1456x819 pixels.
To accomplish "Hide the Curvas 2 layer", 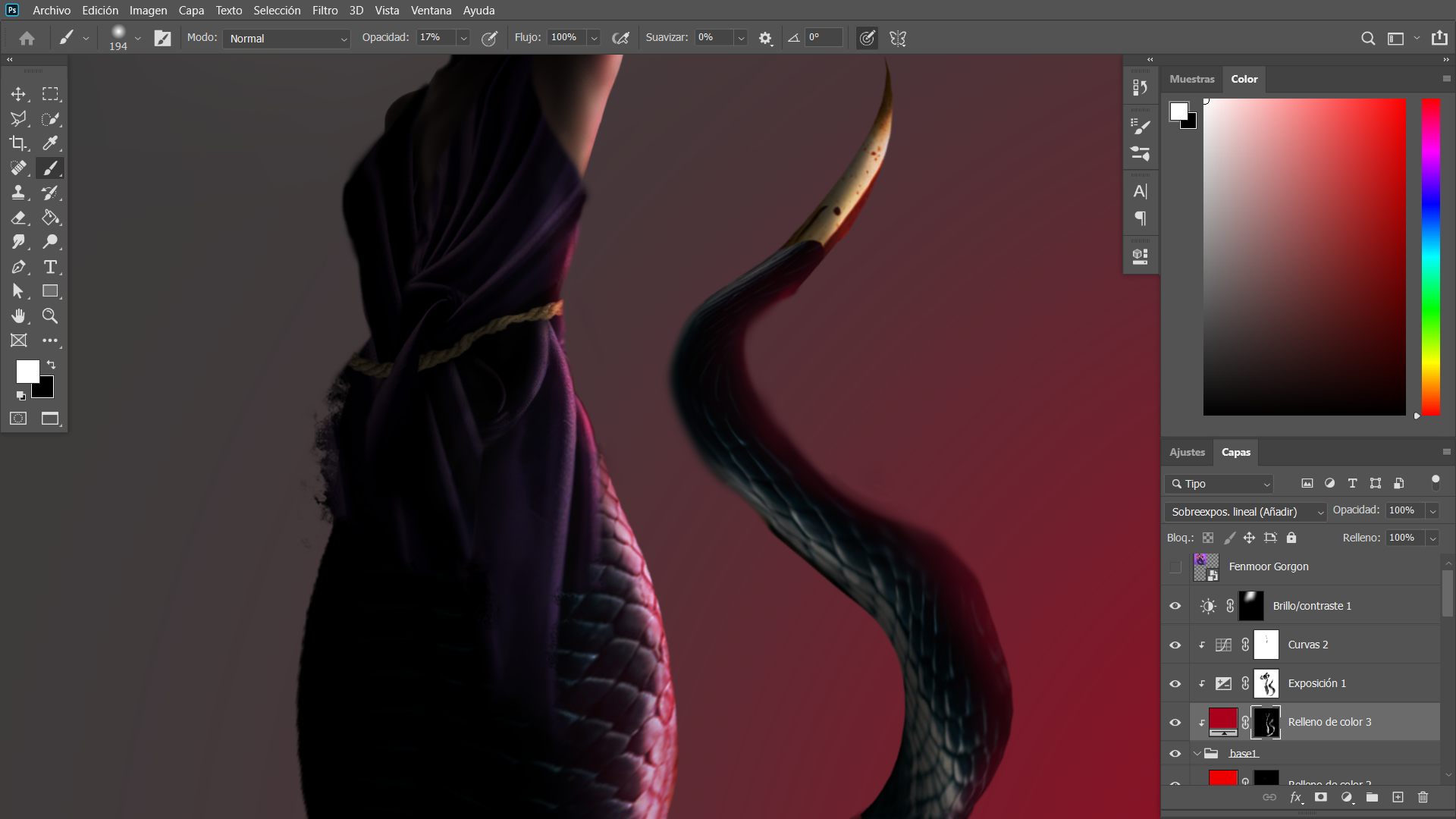I will coord(1175,645).
